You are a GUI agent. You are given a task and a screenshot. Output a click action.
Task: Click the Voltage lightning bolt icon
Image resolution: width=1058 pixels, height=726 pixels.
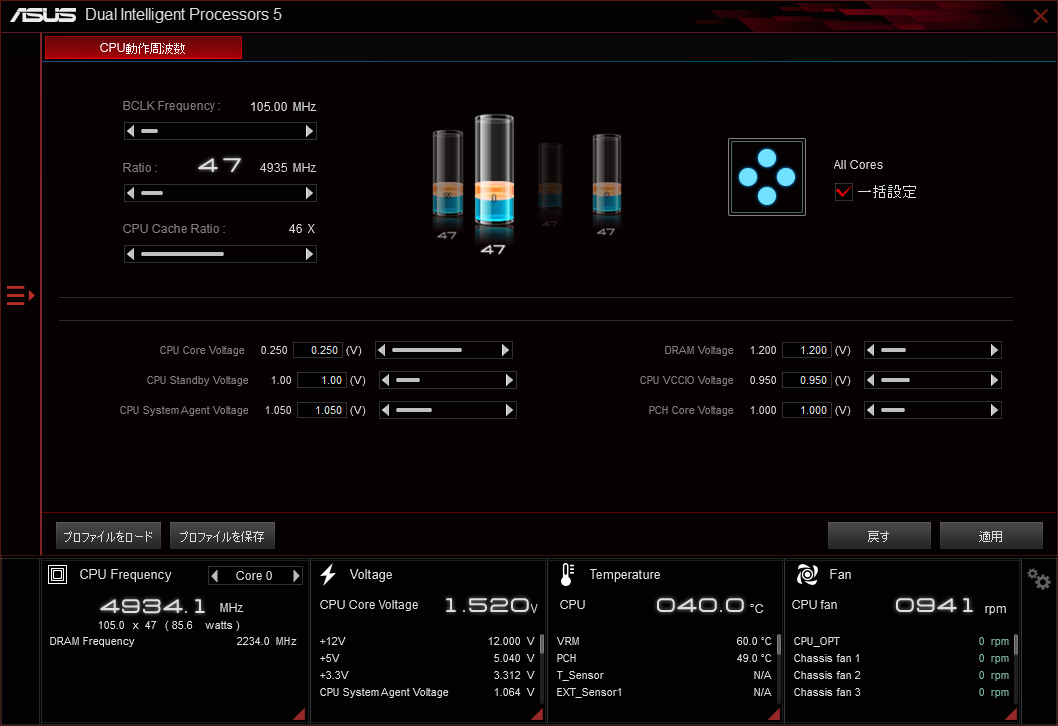point(328,575)
